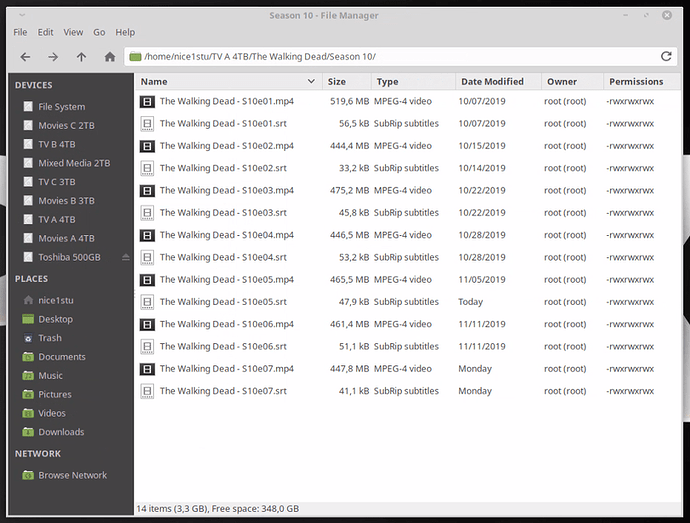This screenshot has width=690, height=523.
Task: Select The Walking Dead - S10e06.mp4
Action: click(x=227, y=324)
